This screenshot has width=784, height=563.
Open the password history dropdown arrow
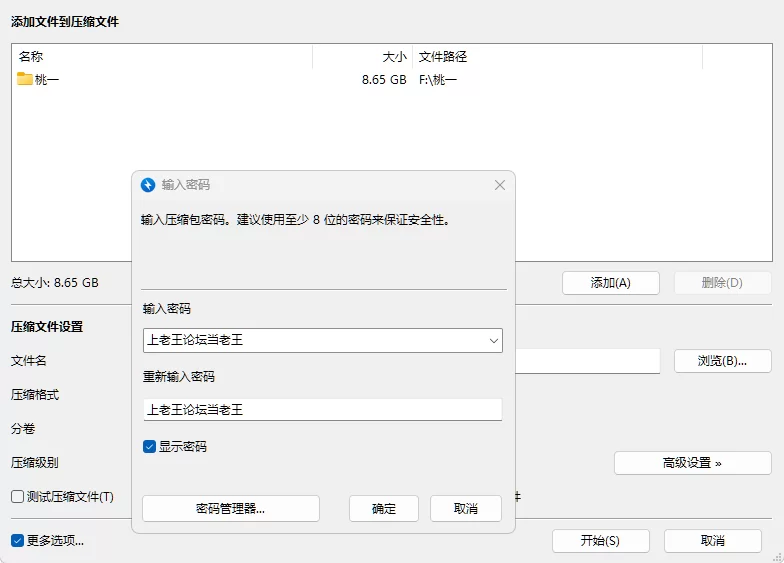[x=494, y=340]
